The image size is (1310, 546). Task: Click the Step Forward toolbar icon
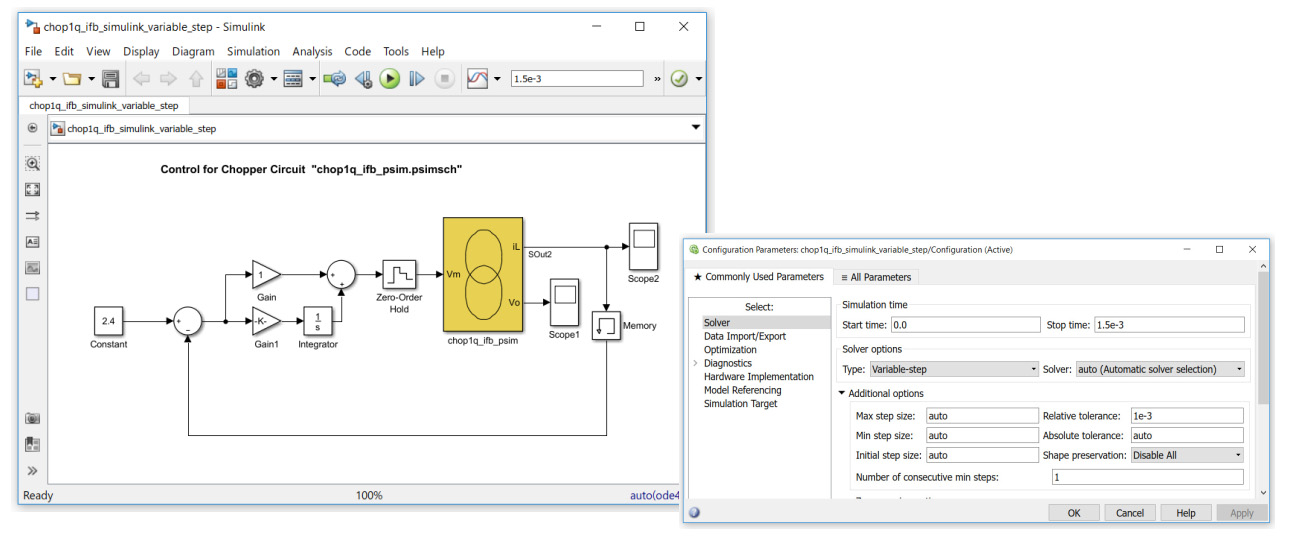tap(417, 78)
